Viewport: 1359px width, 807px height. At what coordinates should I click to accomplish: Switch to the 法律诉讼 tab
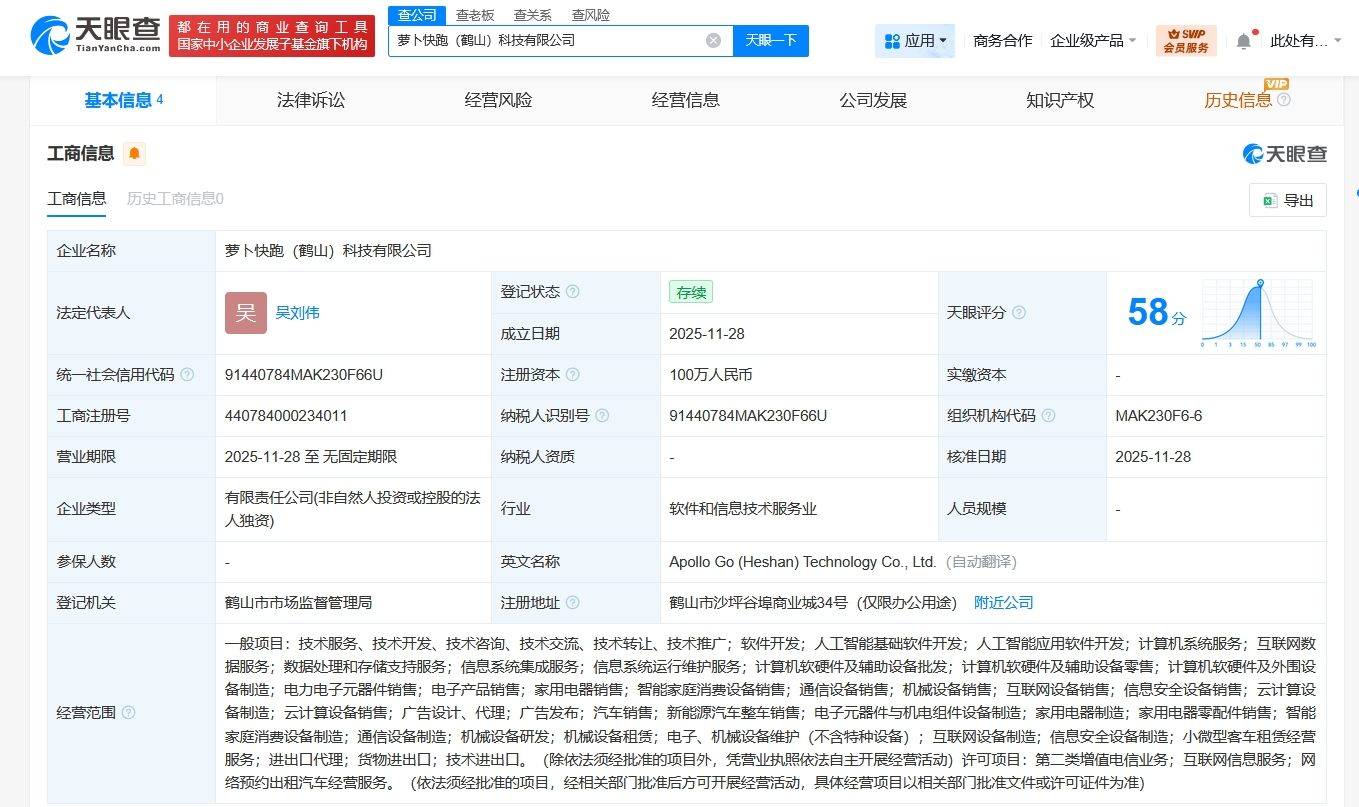pyautogui.click(x=311, y=100)
